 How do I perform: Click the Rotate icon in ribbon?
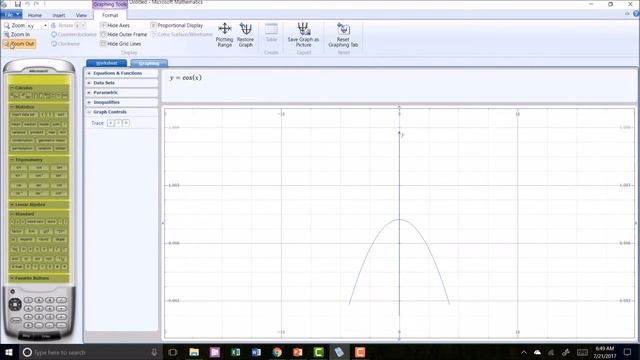53,25
